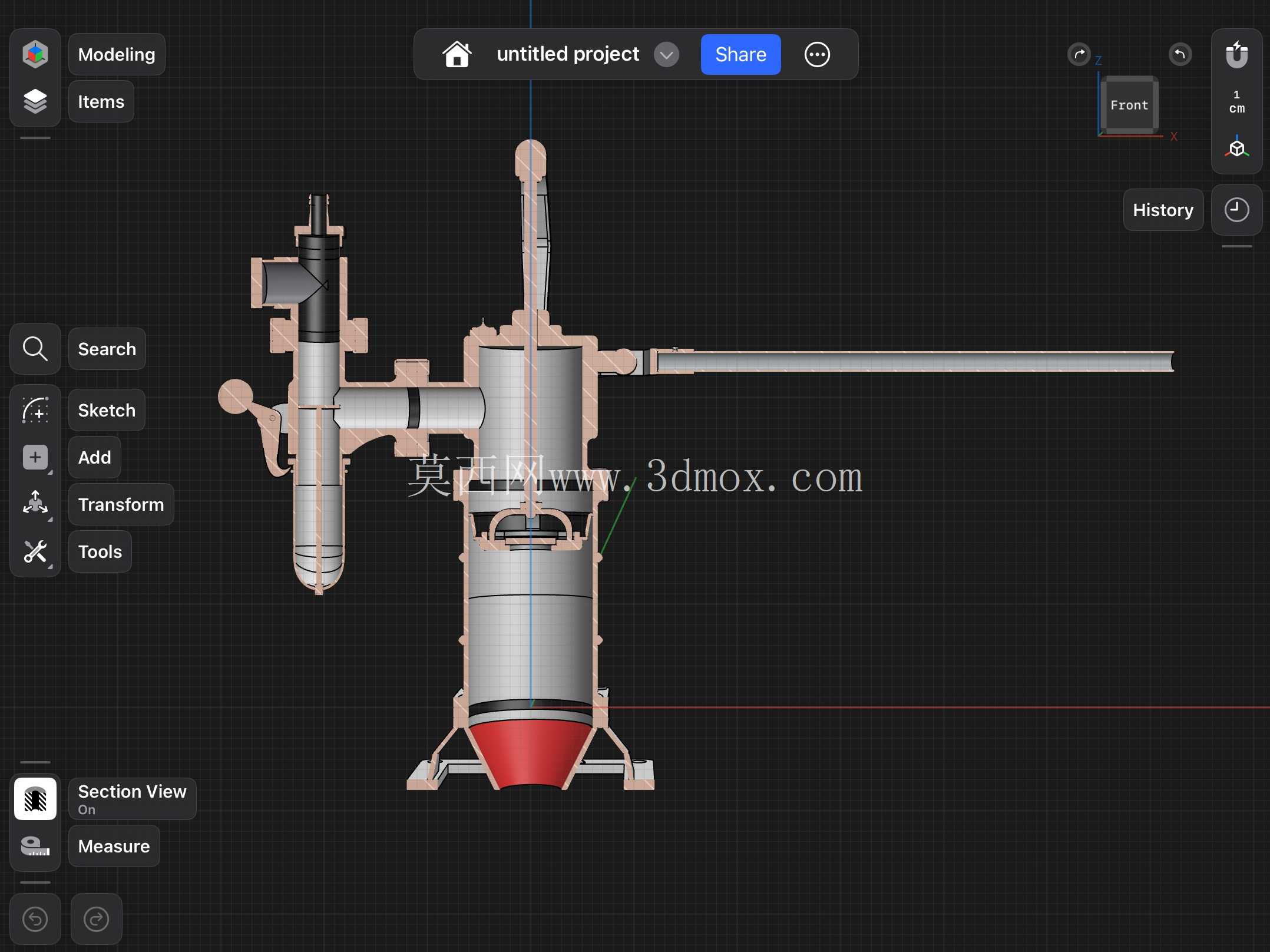Click the Sketch label
The width and height of the screenshot is (1270, 952).
point(107,410)
